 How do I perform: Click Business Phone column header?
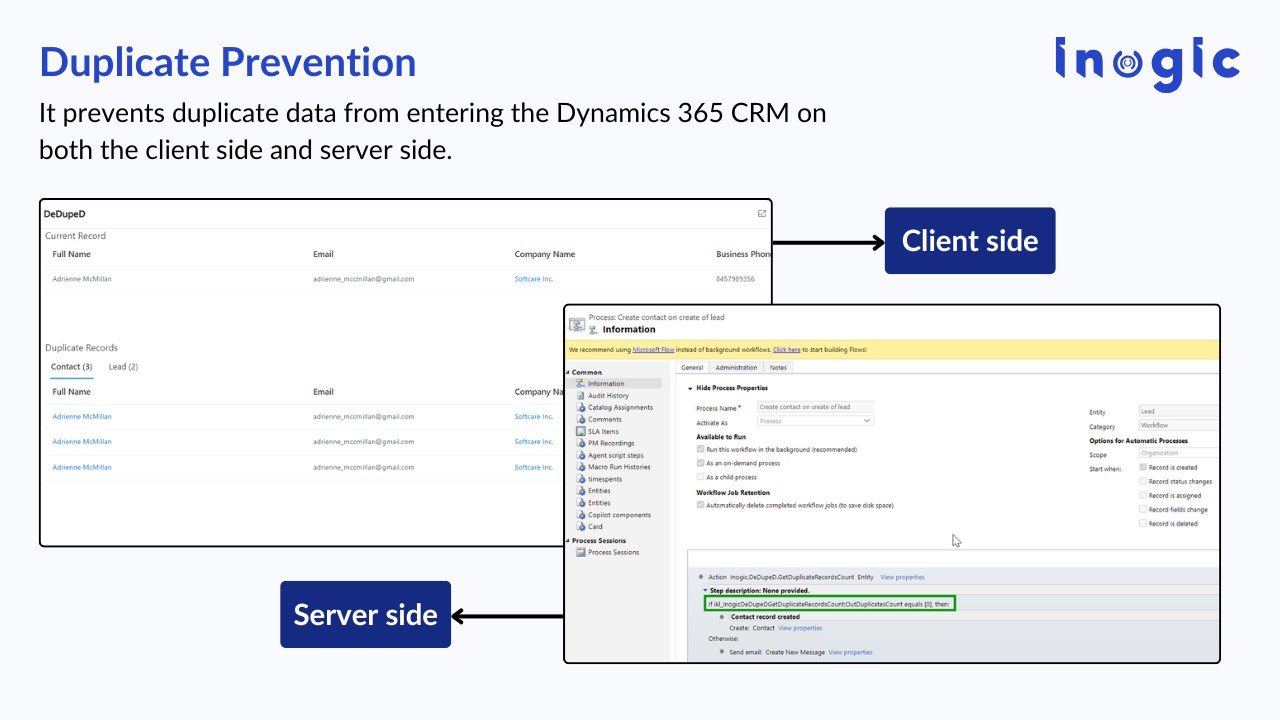pos(743,254)
